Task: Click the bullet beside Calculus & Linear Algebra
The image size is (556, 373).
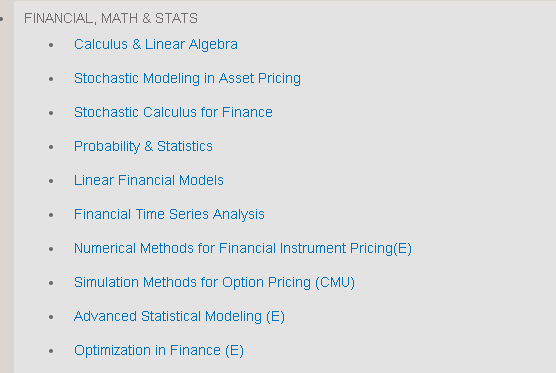Action: (x=51, y=45)
